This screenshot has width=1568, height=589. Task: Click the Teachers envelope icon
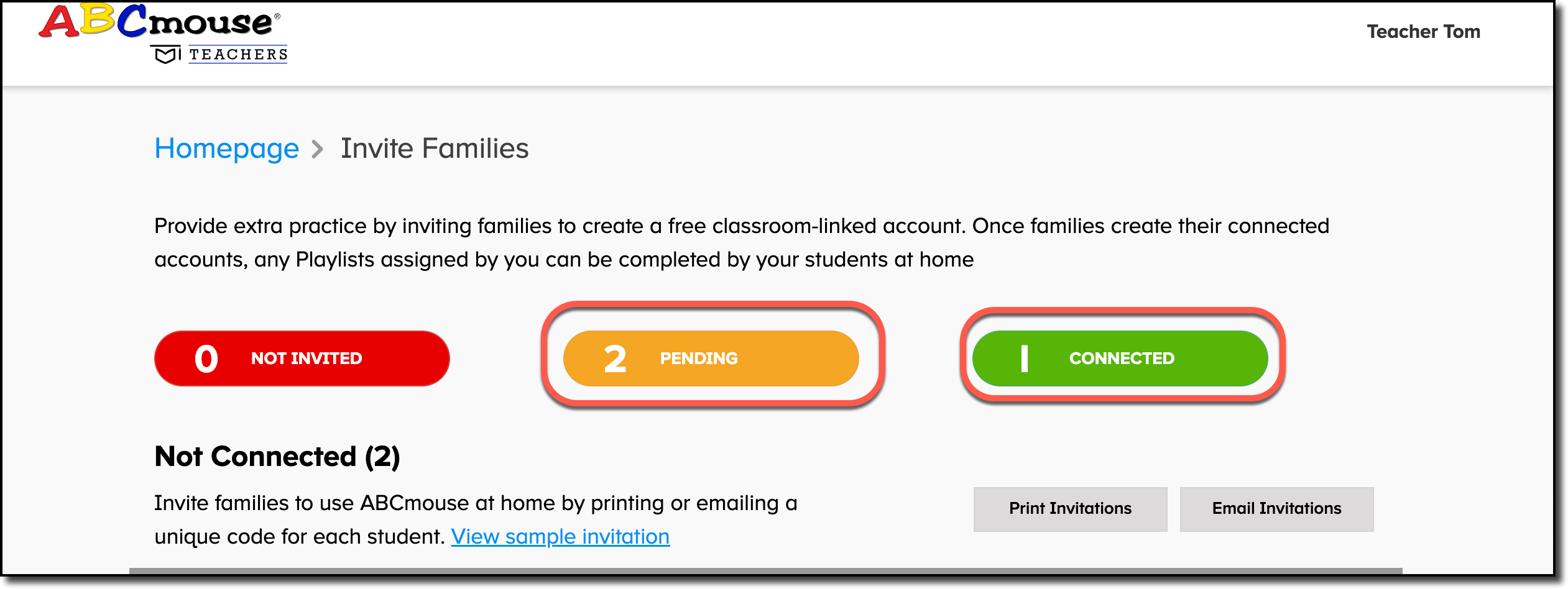tap(165, 55)
